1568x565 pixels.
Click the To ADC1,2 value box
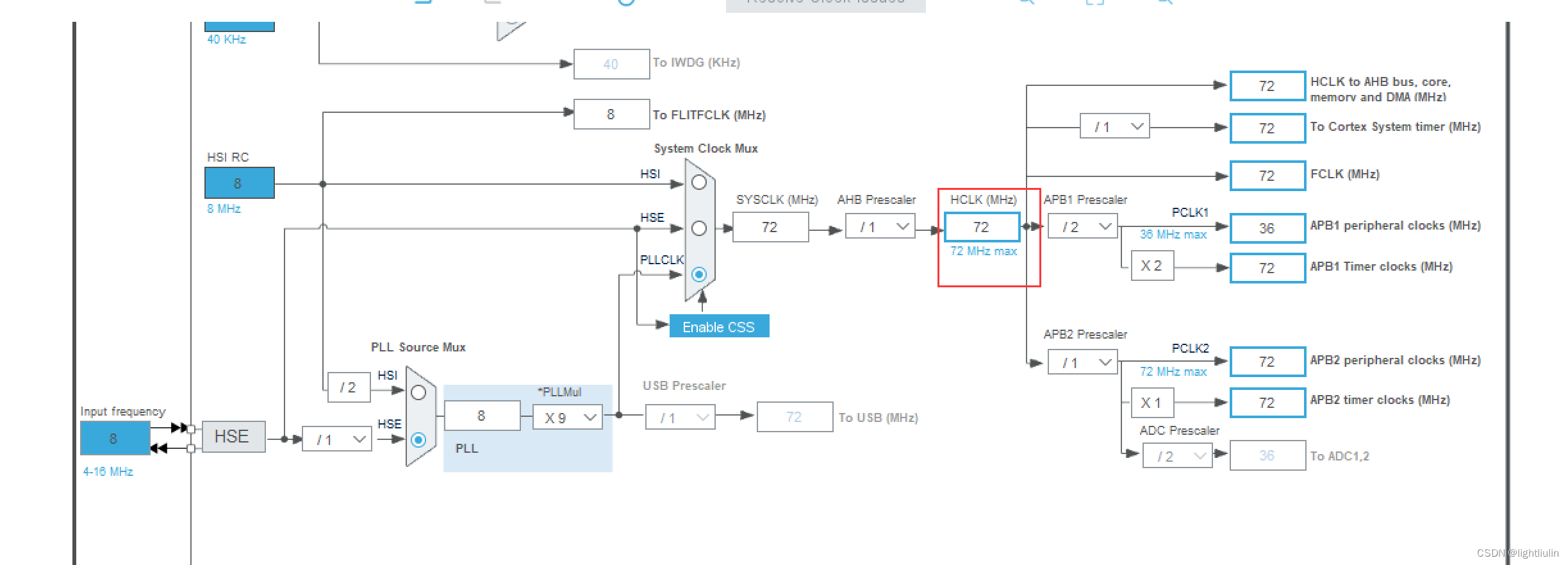click(1267, 455)
